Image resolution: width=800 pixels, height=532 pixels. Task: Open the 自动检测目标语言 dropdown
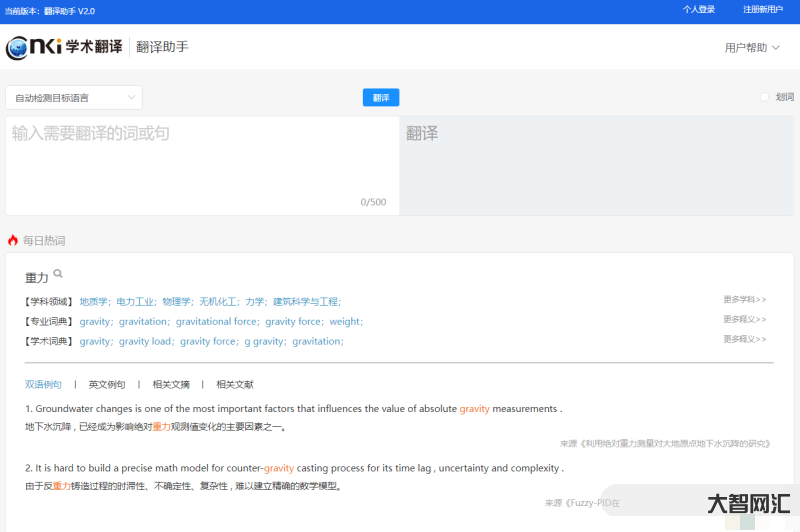[74, 97]
